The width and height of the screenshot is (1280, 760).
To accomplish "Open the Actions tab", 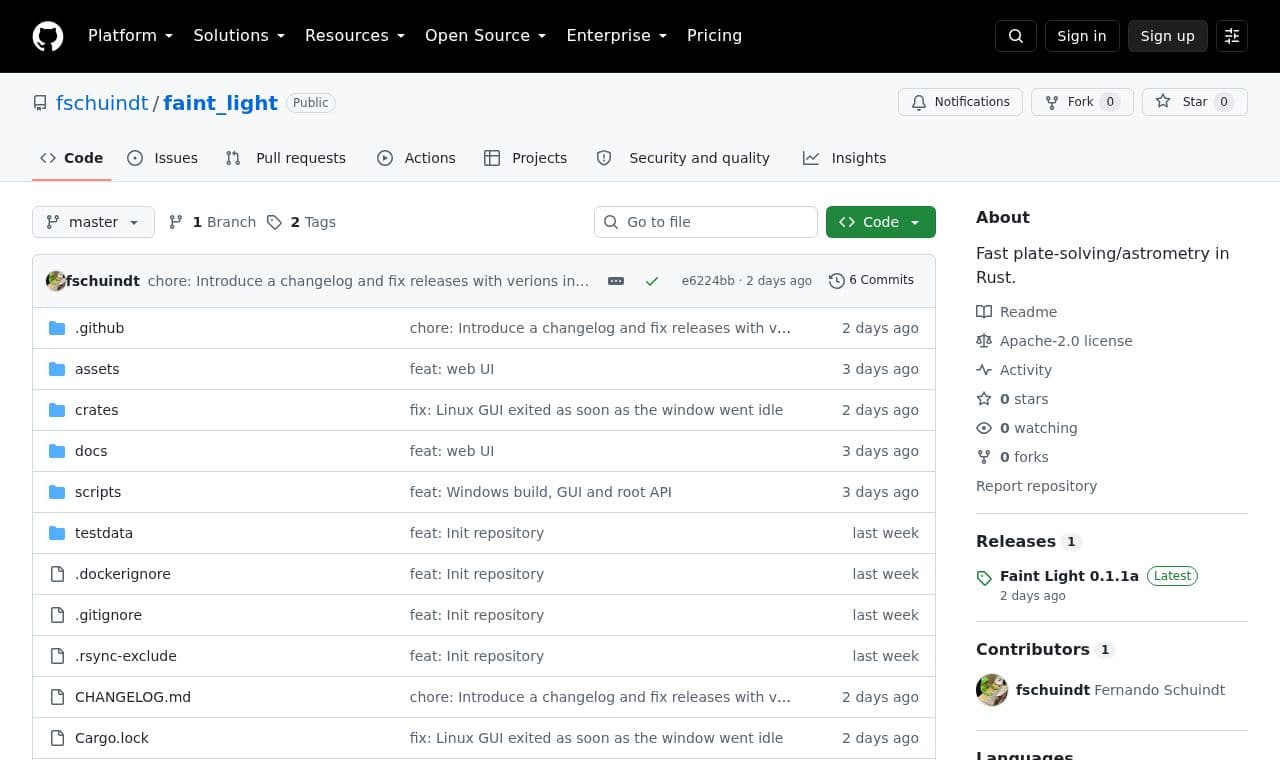I will coord(416,158).
